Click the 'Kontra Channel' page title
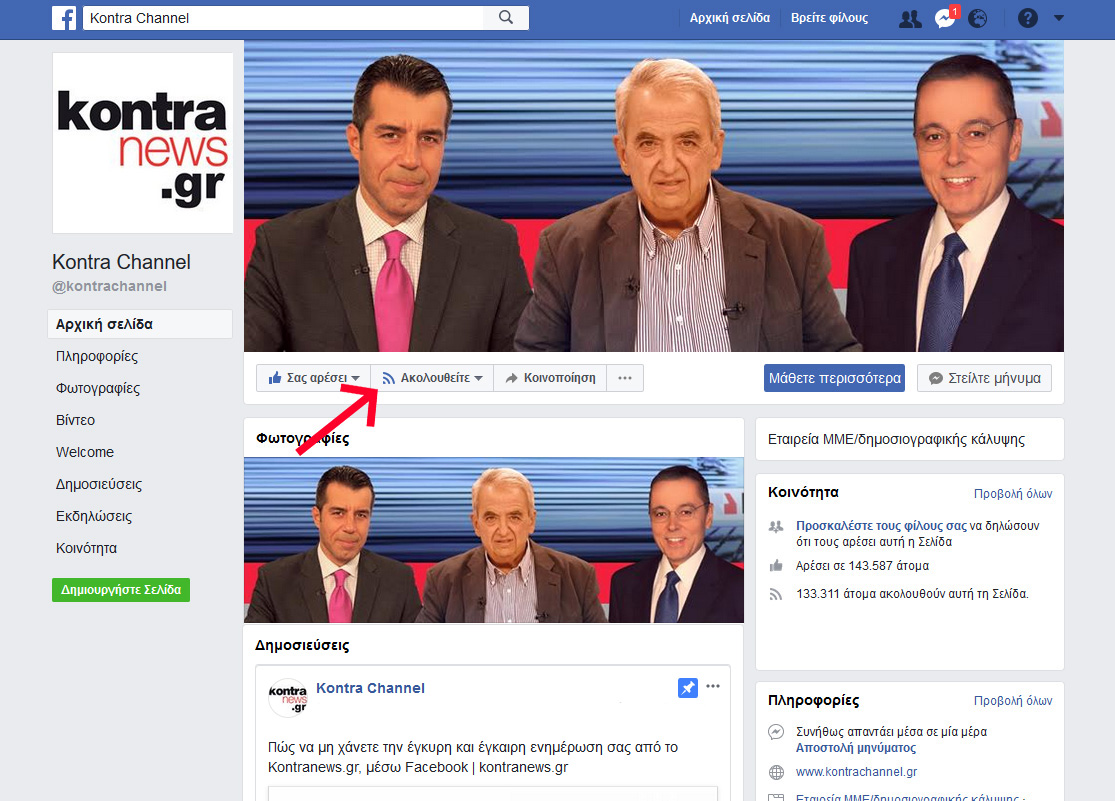1115x801 pixels. point(122,262)
